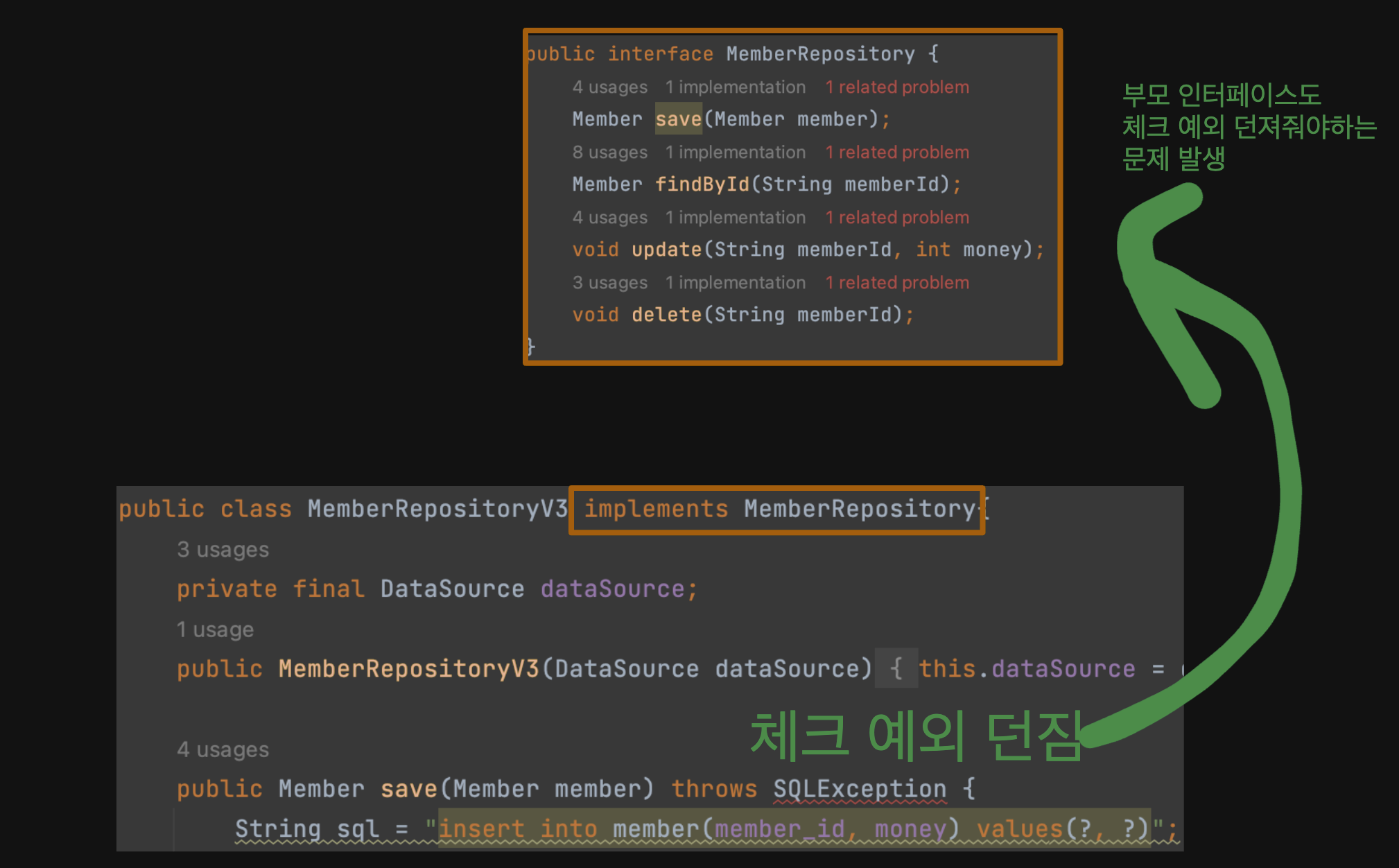
Task: Click MemberRepository in implements clause
Action: coord(860,509)
